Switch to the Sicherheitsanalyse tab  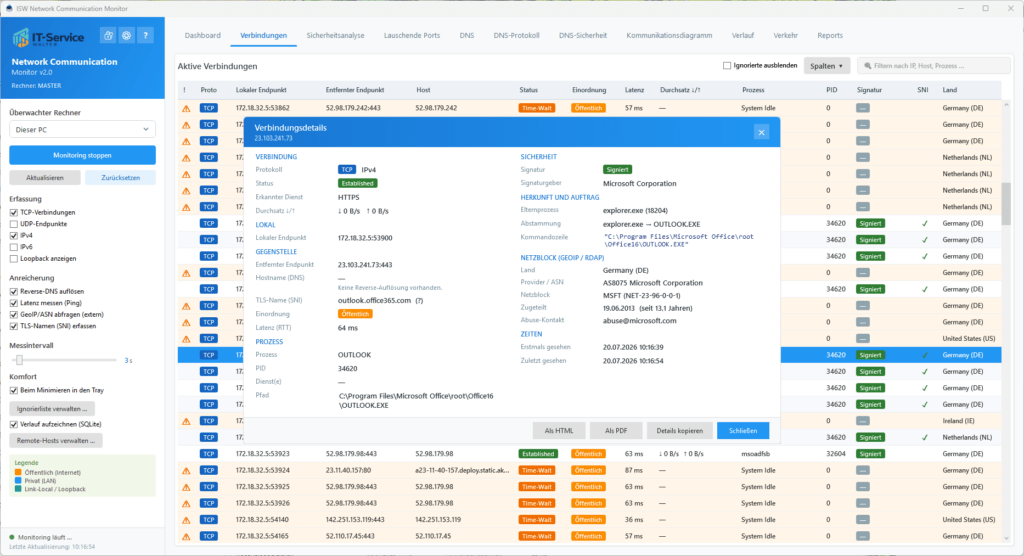pos(335,36)
